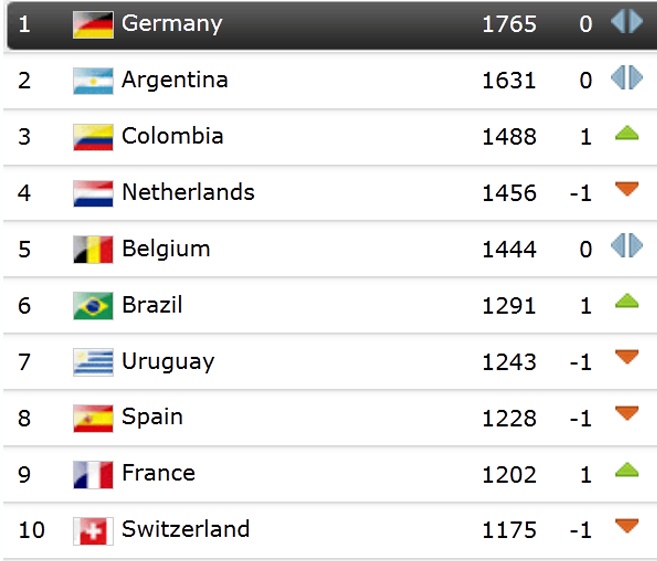Viewport: 657px width, 561px height.
Task: Click Brazil's green up arrow
Action: tap(627, 301)
